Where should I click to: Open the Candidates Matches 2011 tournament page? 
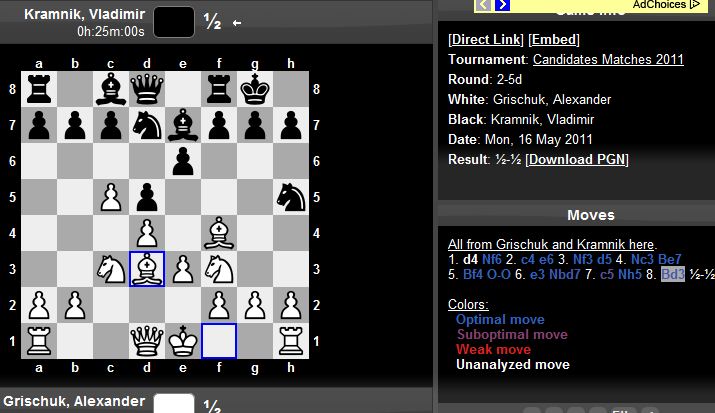click(608, 59)
